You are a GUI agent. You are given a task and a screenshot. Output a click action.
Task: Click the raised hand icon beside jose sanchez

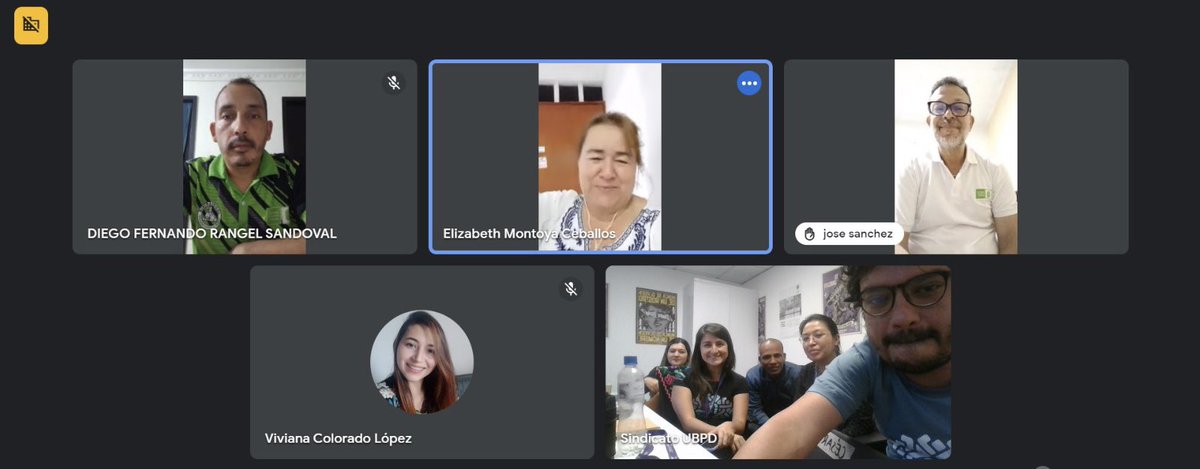809,233
